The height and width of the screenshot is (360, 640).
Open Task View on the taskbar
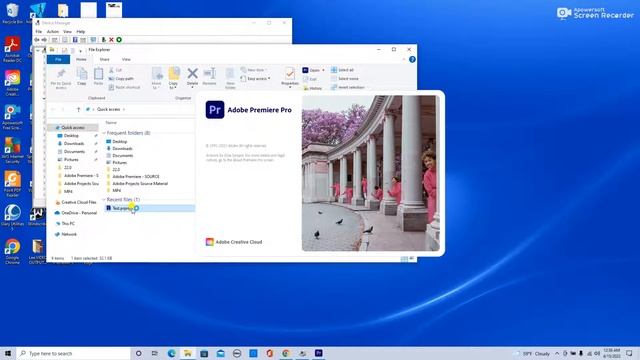click(155, 353)
